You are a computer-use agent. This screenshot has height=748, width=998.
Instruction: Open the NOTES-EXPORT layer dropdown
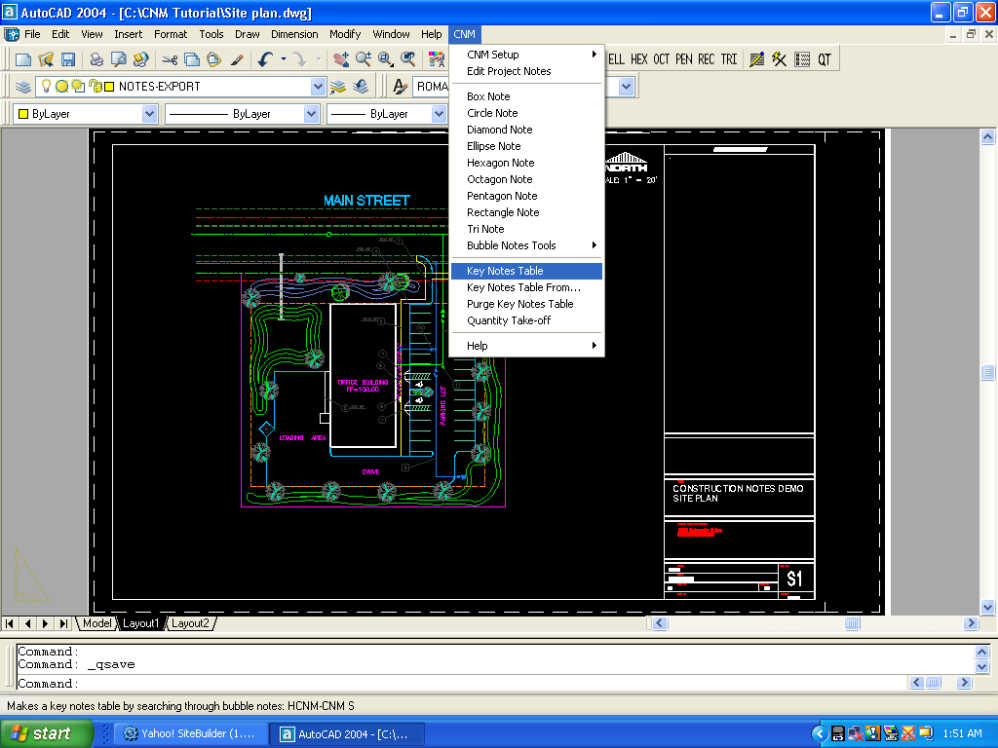pyautogui.click(x=318, y=87)
